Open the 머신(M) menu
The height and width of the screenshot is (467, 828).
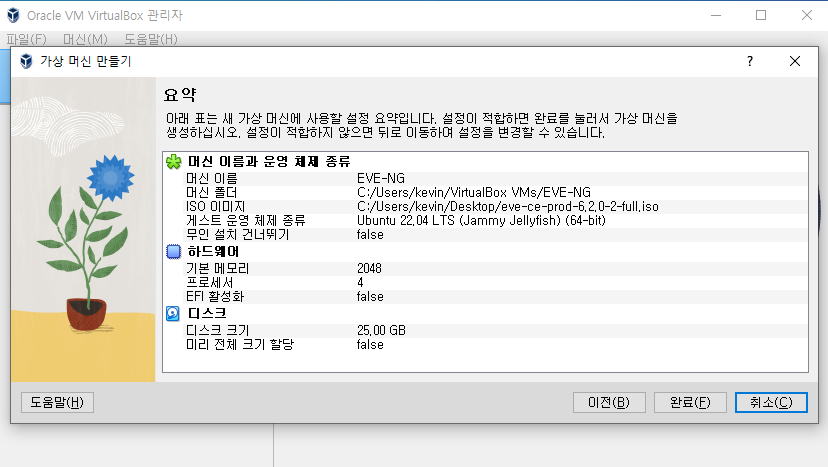pos(85,39)
